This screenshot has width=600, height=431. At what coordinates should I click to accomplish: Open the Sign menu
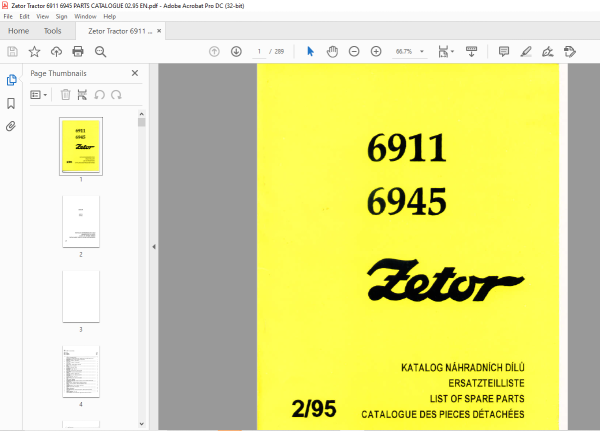click(61, 16)
